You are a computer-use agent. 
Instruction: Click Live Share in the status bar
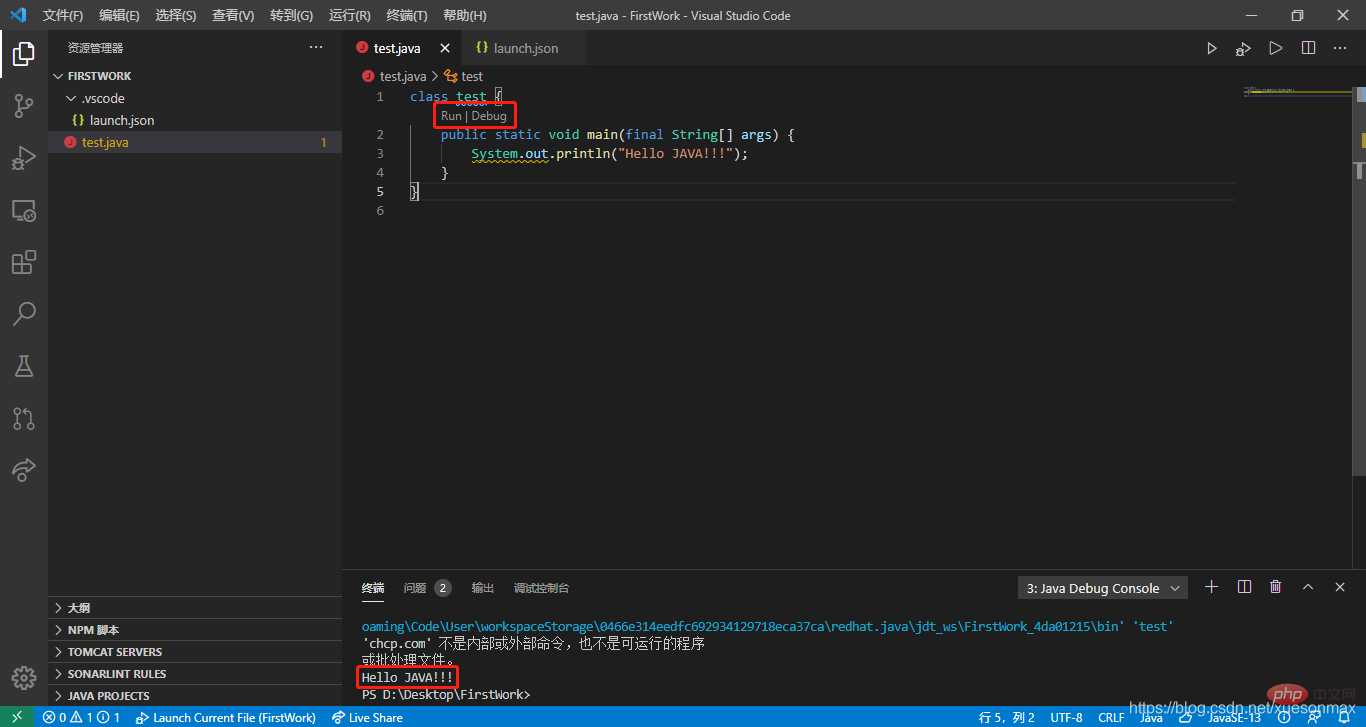[367, 717]
